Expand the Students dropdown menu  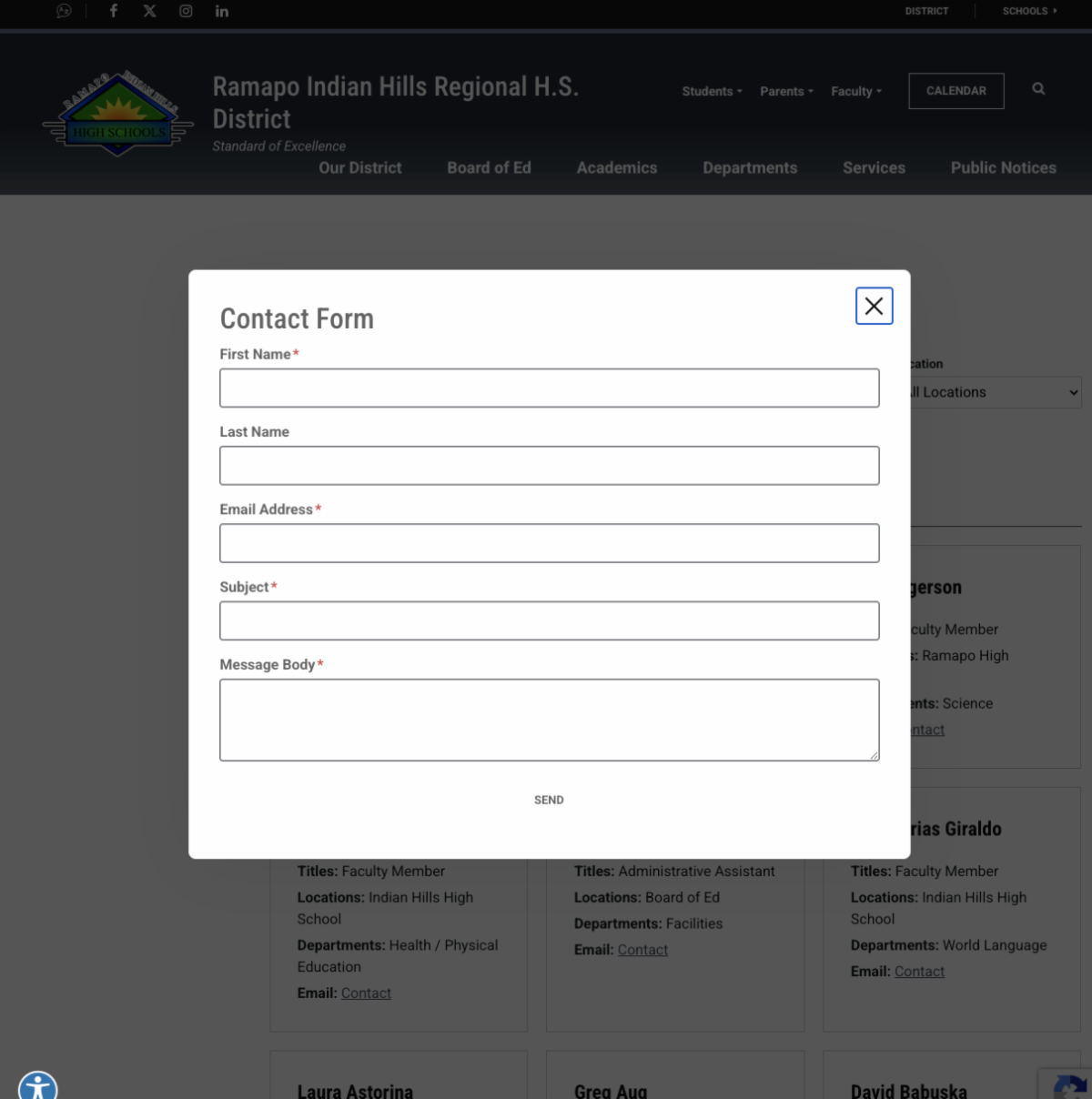click(x=712, y=91)
